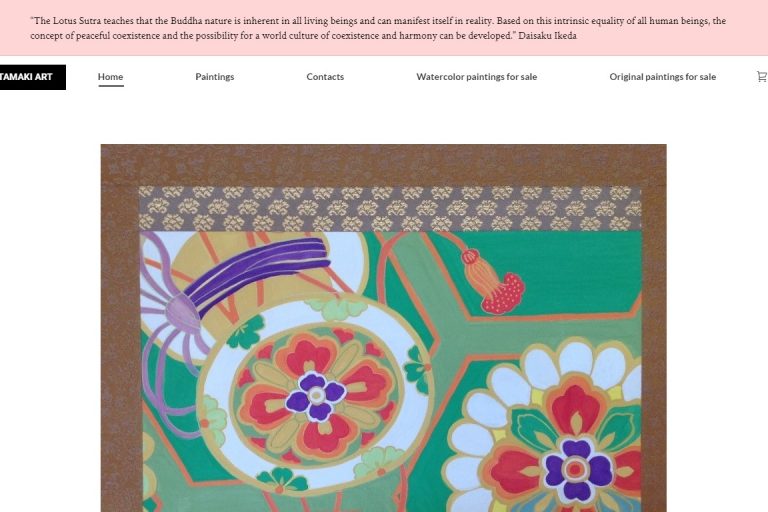The width and height of the screenshot is (768, 512).
Task: Click the gold floral patterned band
Action: tap(390, 209)
